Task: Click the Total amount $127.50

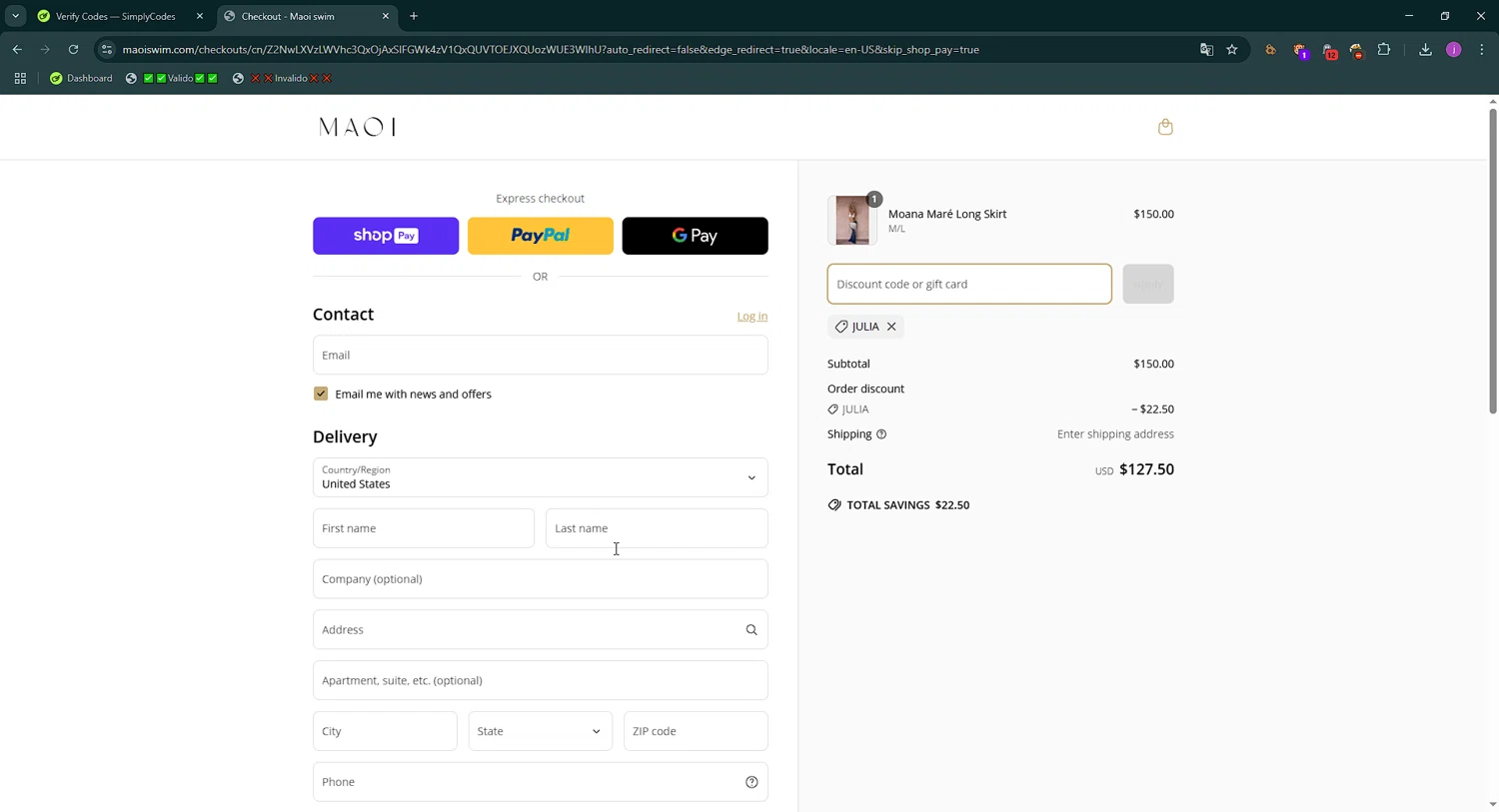Action: click(1146, 469)
